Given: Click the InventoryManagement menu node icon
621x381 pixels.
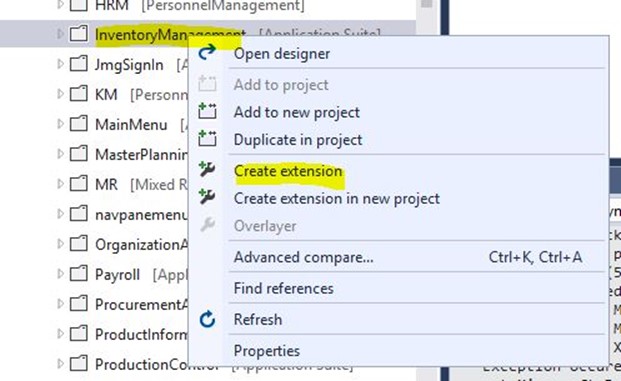Looking at the screenshot, I should pos(78,34).
